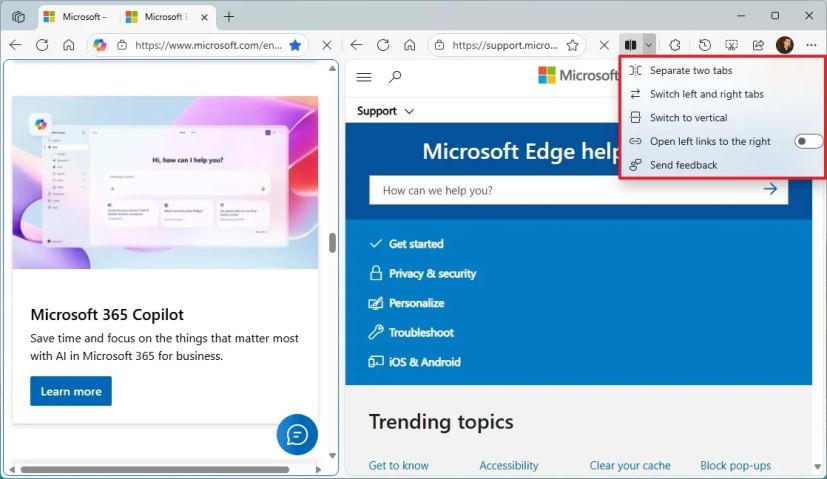Screen dimensions: 827x479
Task: Open the user profile avatar
Action: (785, 45)
